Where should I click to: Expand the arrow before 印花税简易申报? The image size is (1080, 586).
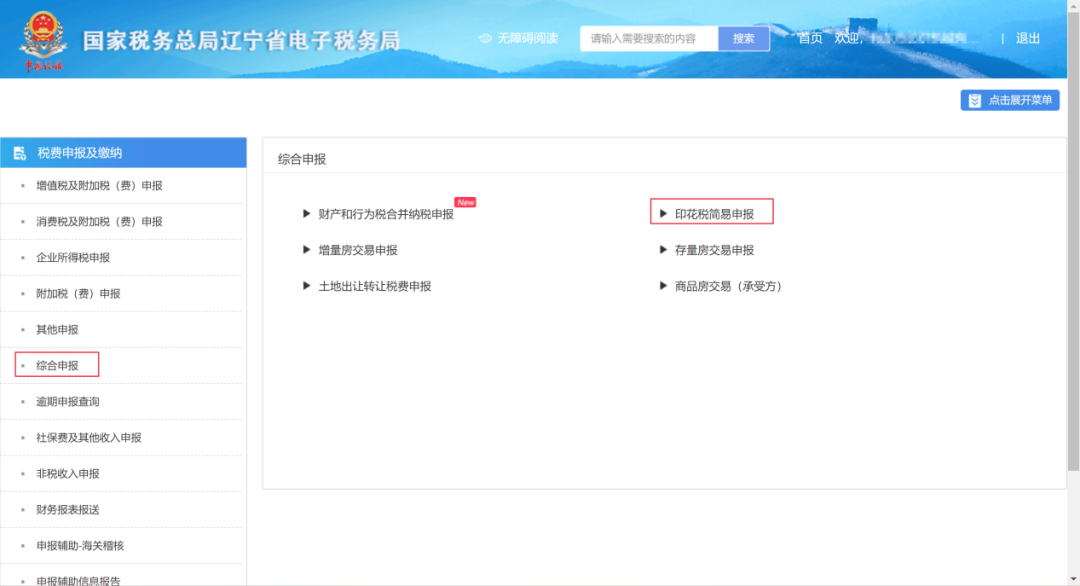tap(663, 213)
